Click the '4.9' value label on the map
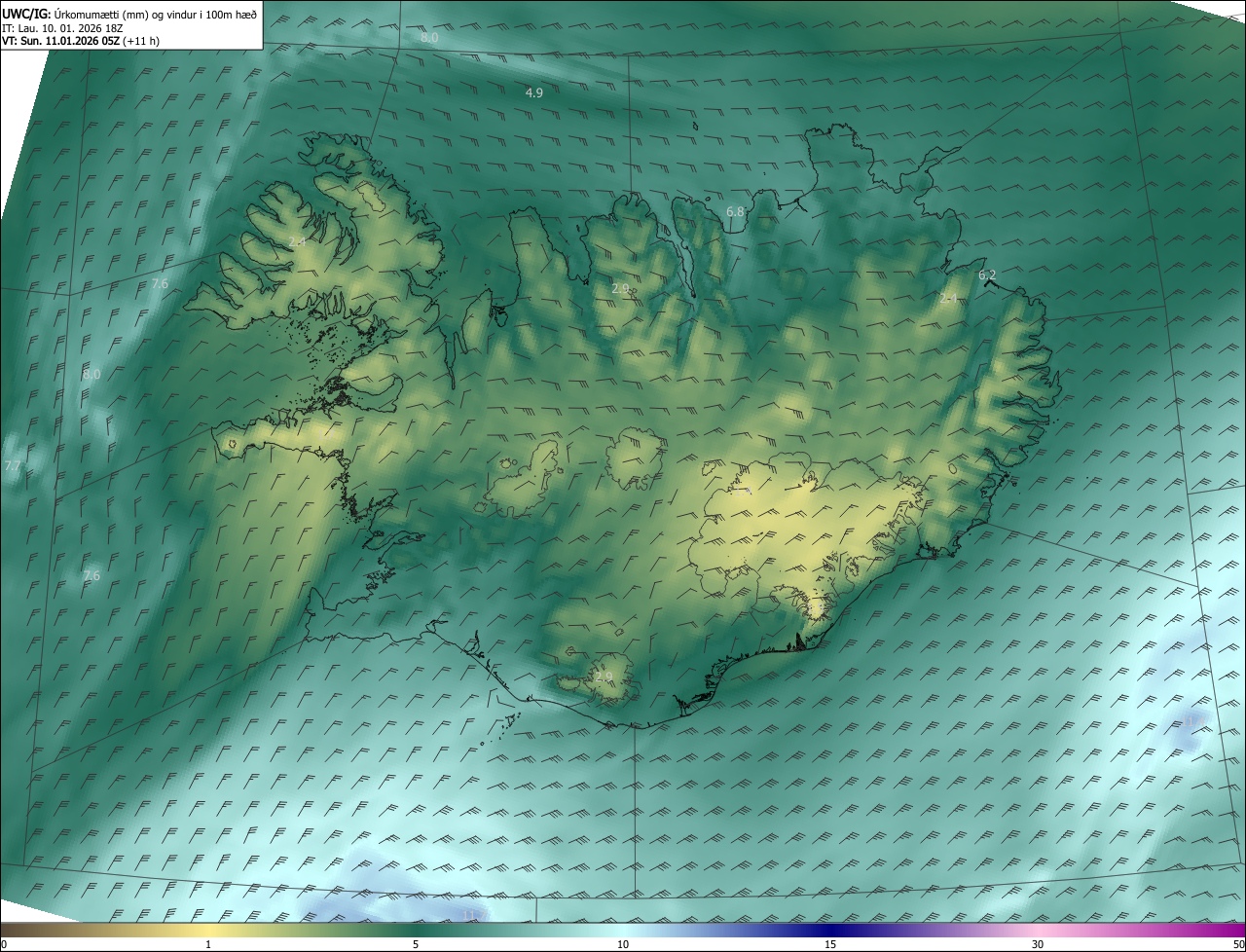Viewport: 1246px width, 952px height. point(533,92)
